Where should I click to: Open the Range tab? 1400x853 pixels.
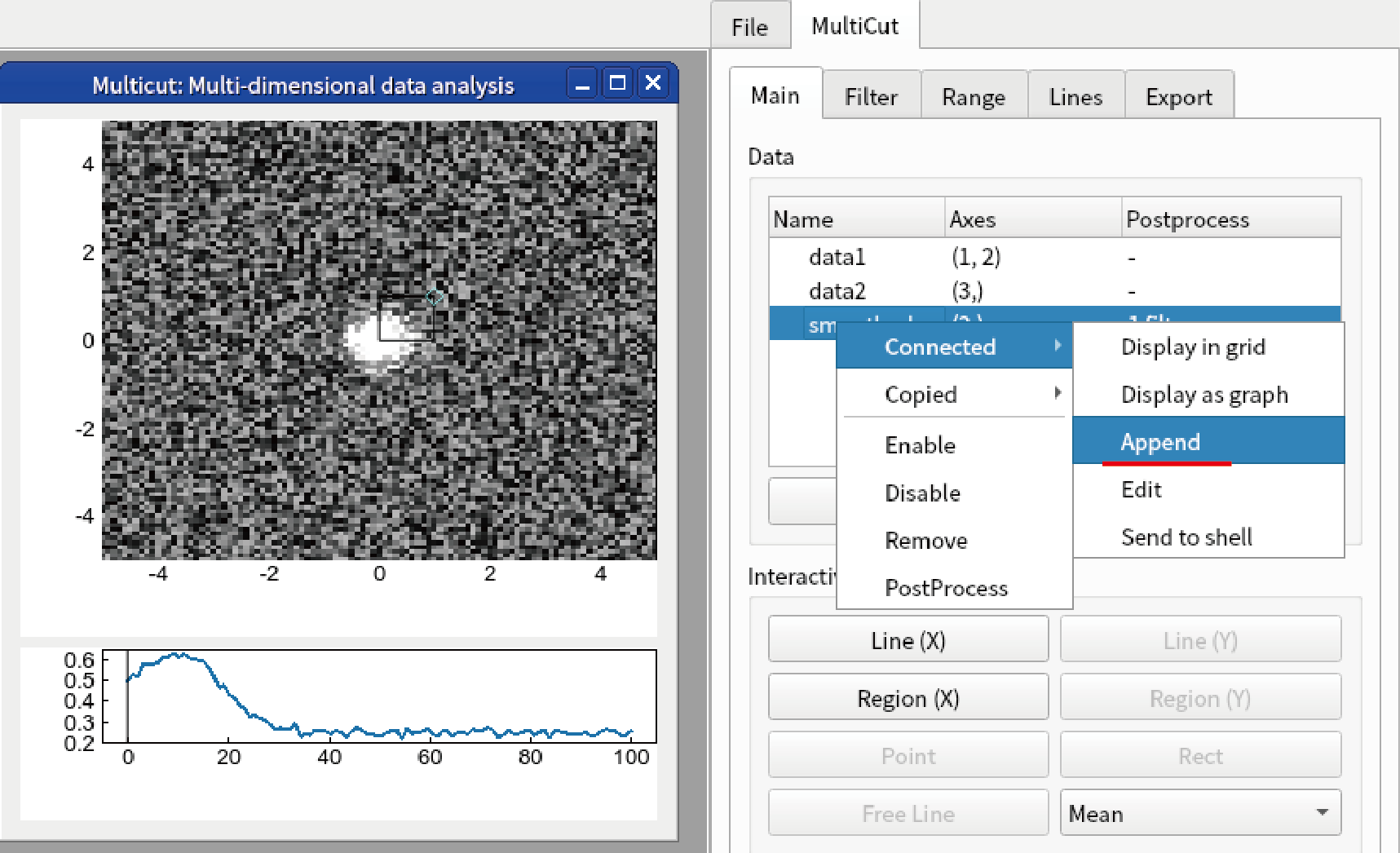[x=974, y=97]
